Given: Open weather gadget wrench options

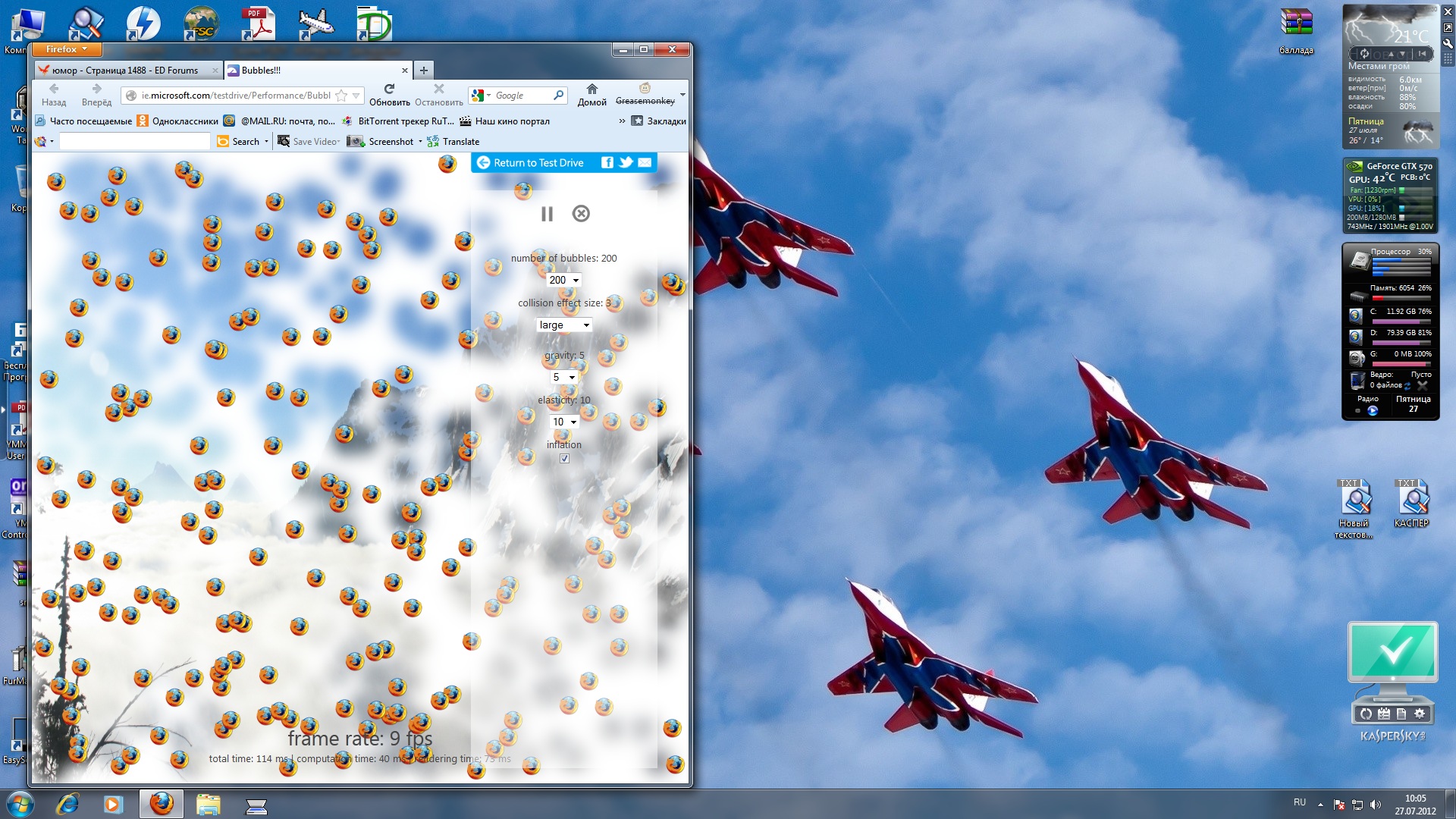Looking at the screenshot, I should tap(1448, 43).
